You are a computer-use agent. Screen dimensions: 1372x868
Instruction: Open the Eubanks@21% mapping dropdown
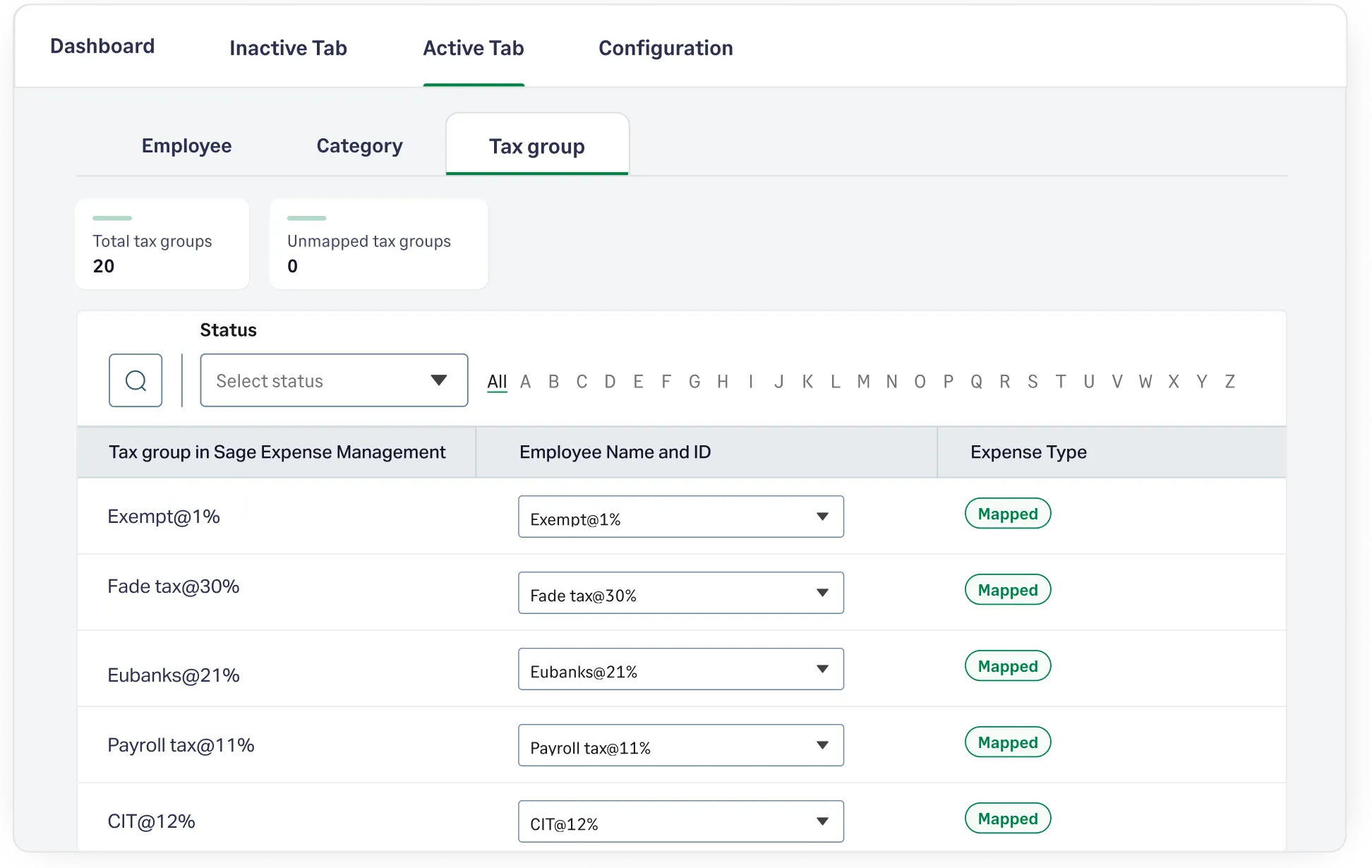pyautogui.click(x=680, y=669)
